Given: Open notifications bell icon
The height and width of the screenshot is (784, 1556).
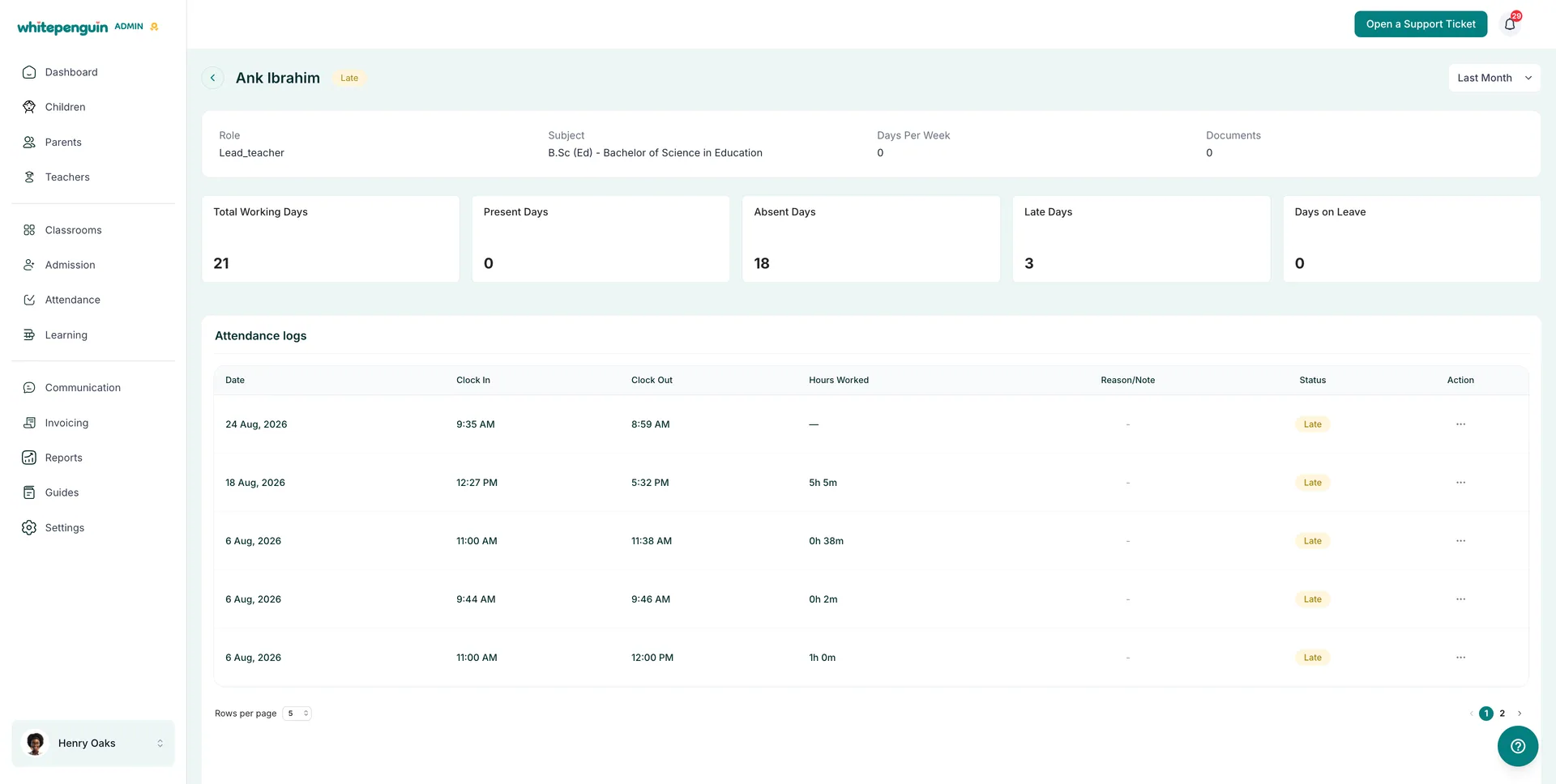Looking at the screenshot, I should (x=1510, y=24).
